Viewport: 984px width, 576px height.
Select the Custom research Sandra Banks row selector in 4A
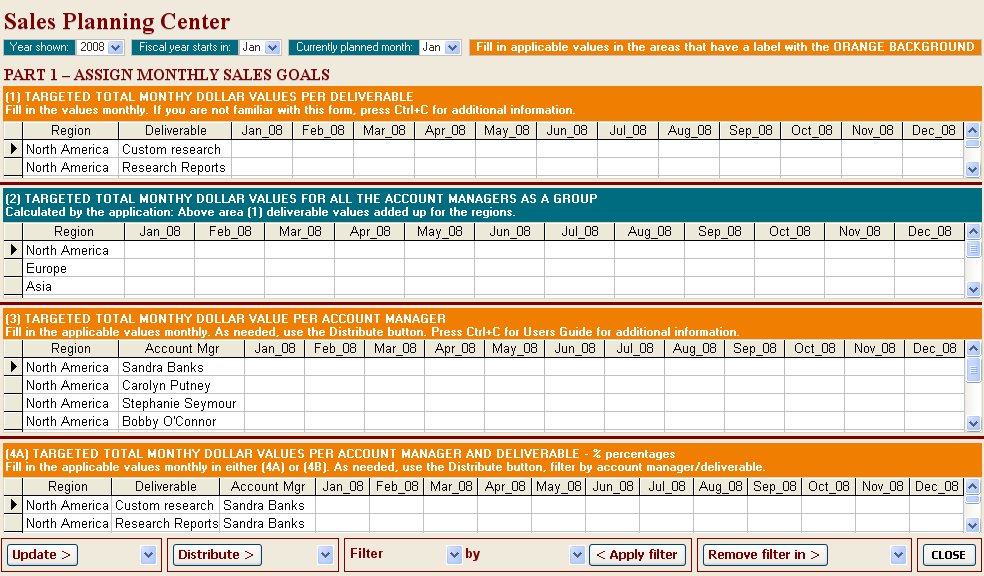click(x=13, y=505)
